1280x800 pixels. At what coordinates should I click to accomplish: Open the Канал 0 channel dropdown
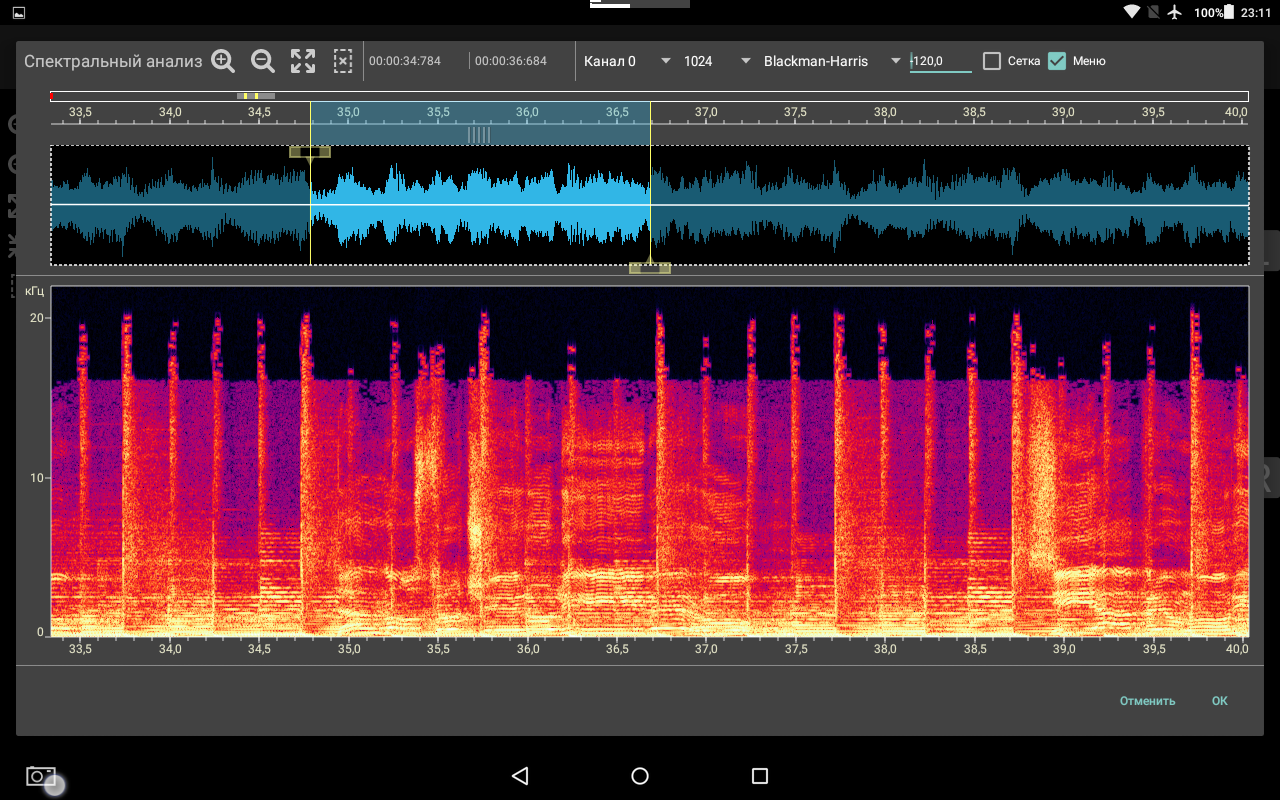pyautogui.click(x=627, y=61)
